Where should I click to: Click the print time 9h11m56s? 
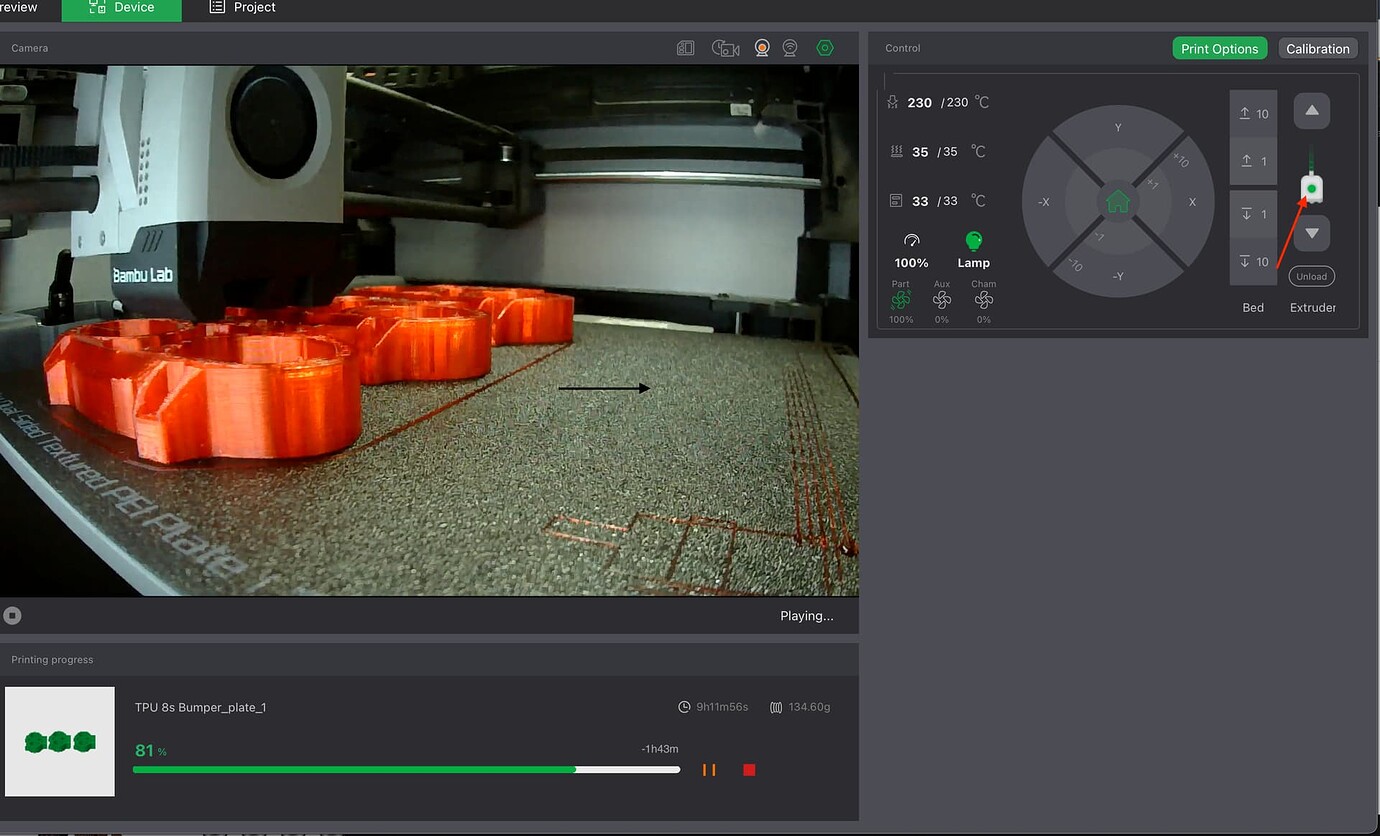(720, 707)
